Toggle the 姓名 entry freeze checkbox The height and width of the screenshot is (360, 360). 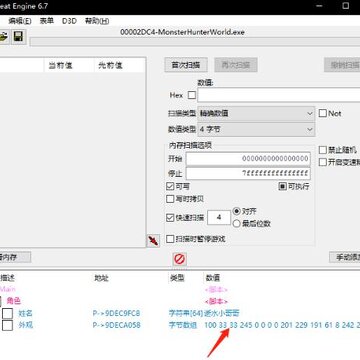pos(8,313)
